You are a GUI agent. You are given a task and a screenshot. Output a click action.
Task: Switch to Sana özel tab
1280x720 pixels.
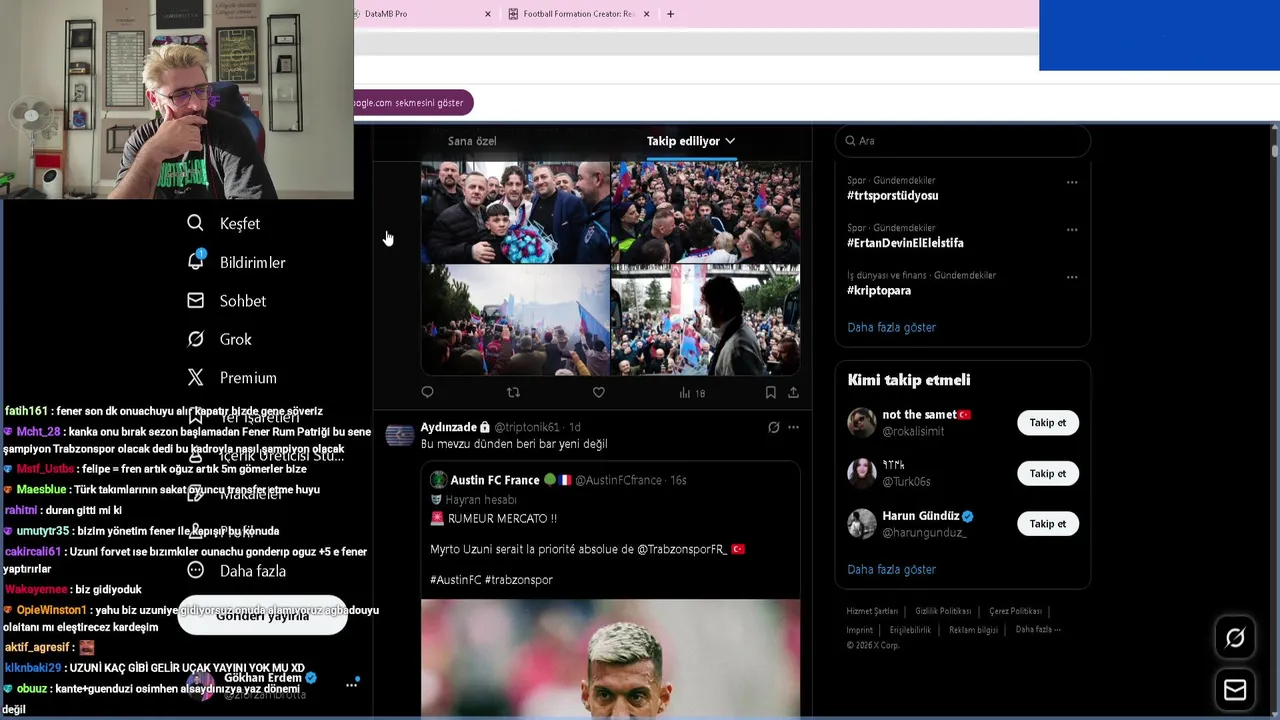coord(472,141)
